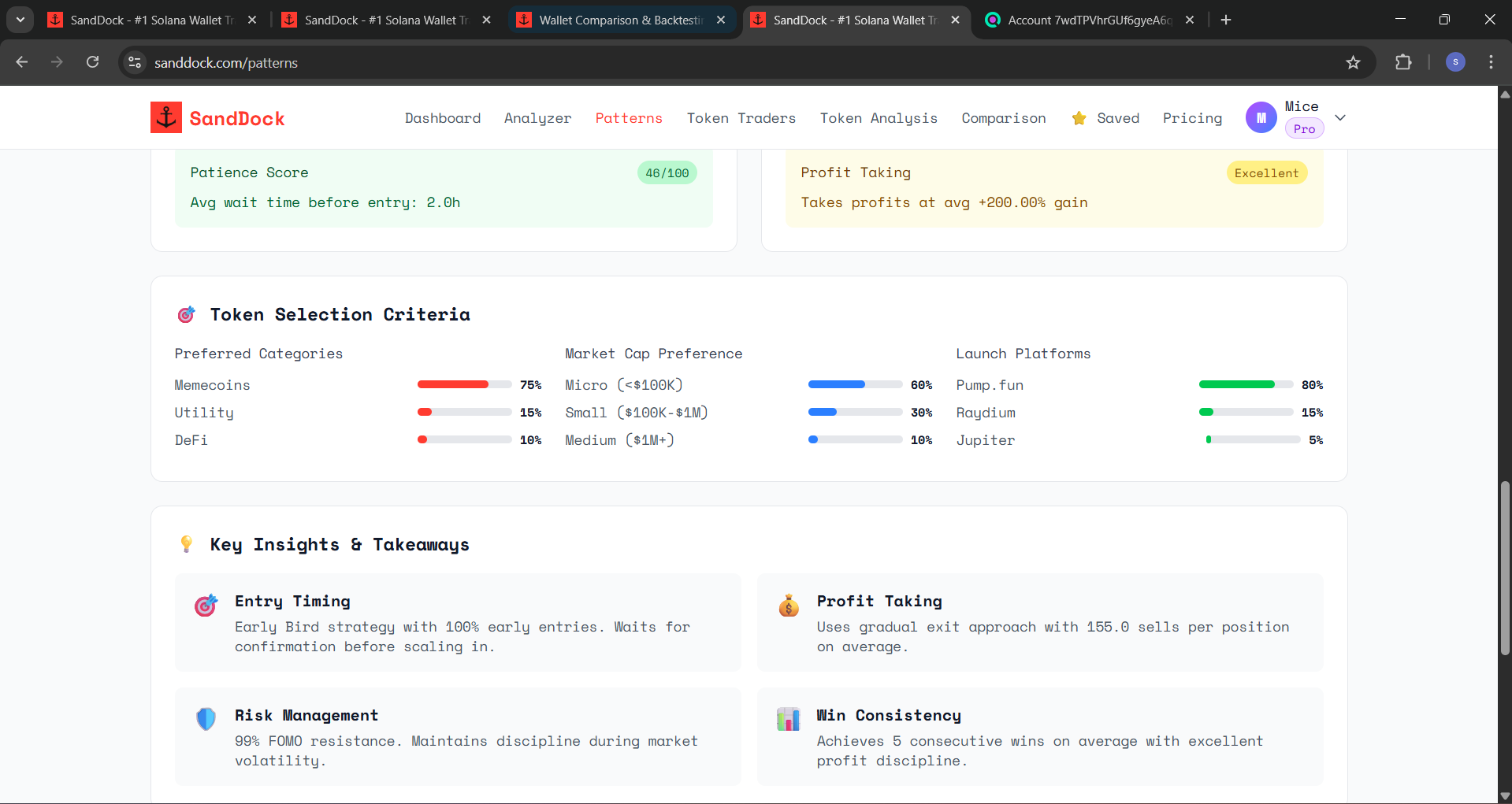1512x804 pixels.
Task: Click the Entry Timing target icon
Action: [x=206, y=605]
